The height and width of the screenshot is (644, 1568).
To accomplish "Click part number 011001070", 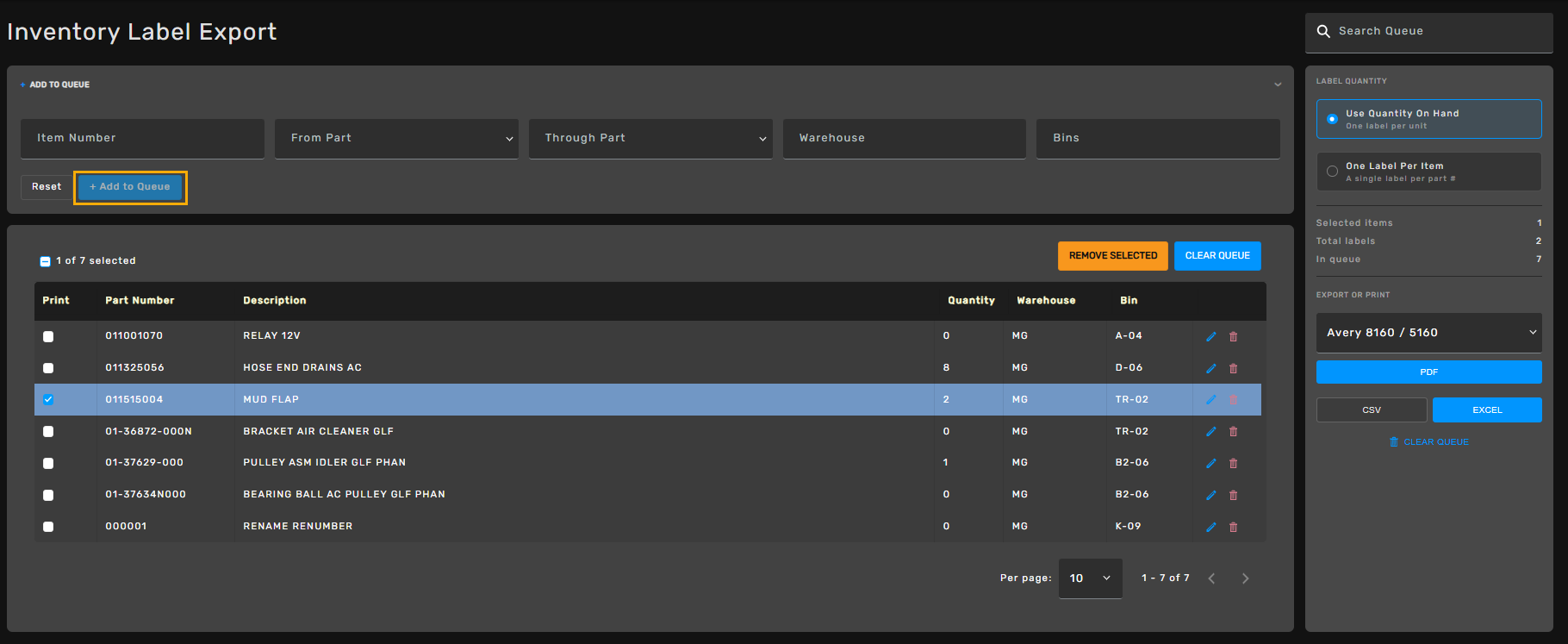I will (134, 336).
